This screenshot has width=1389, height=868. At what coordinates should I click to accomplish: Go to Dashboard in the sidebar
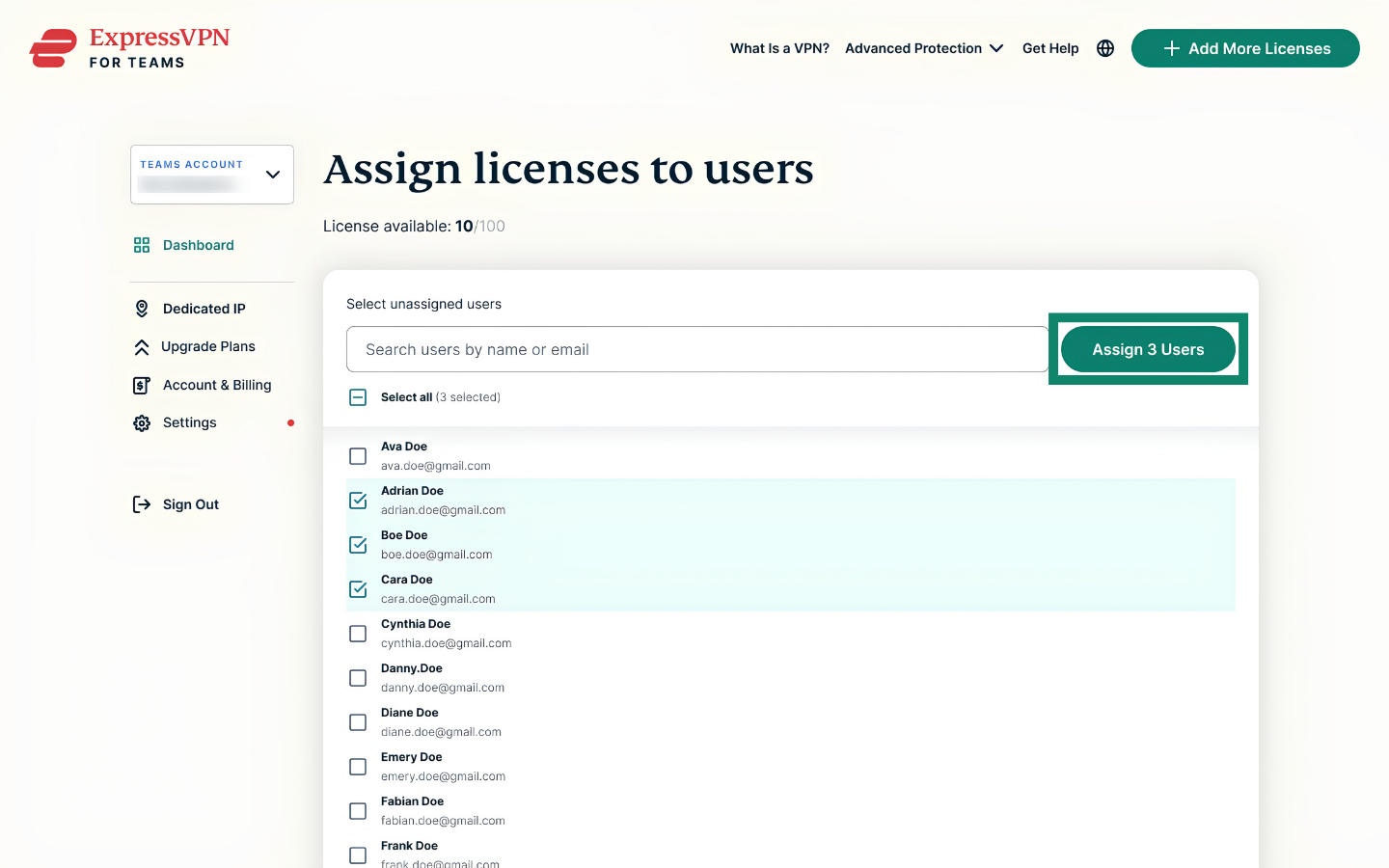coord(199,245)
